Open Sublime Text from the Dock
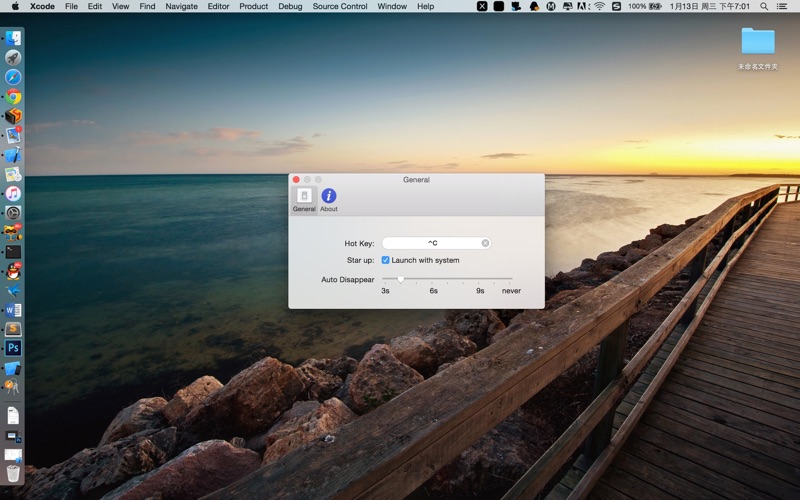 coord(13,329)
